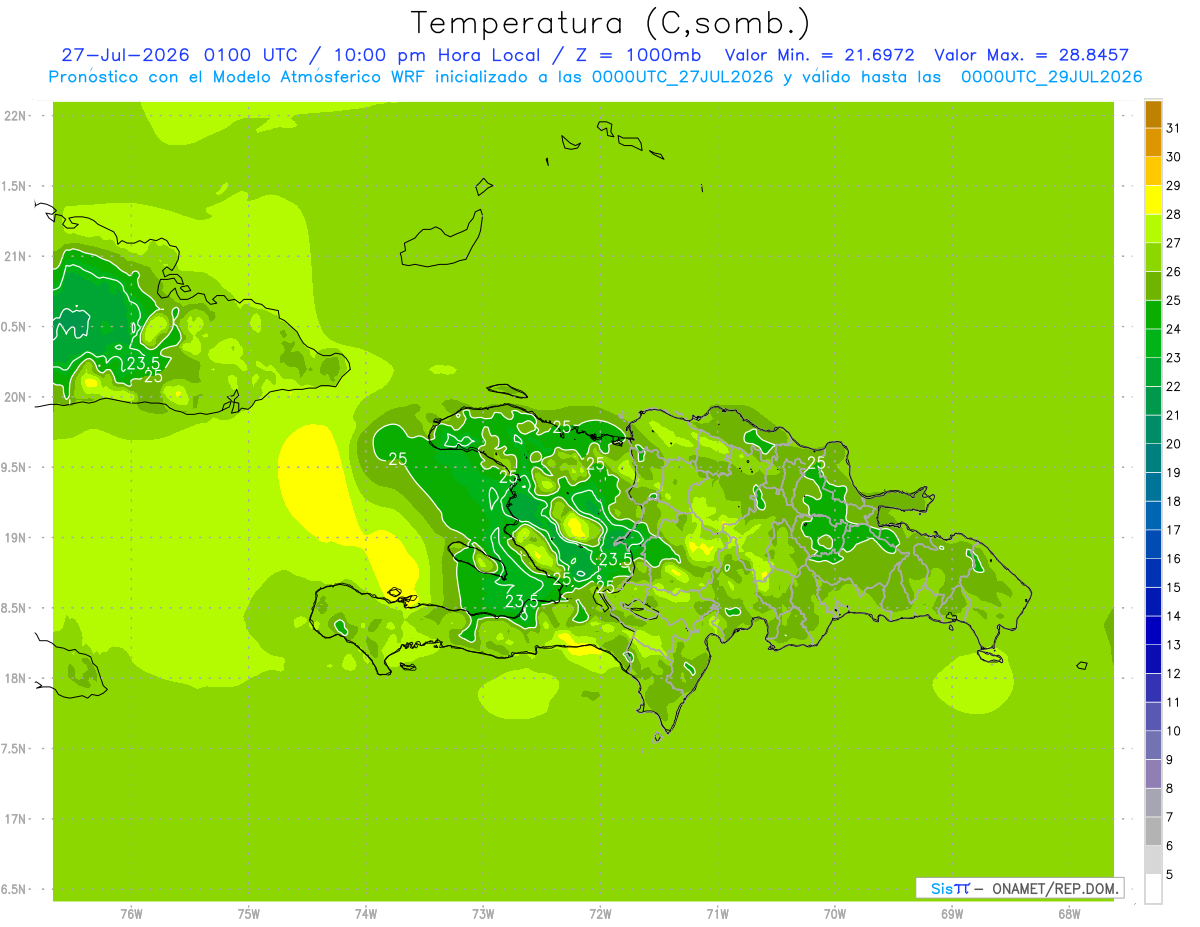Click the "21N" latitude label
This screenshot has height=927, width=1200.
[x=15, y=256]
